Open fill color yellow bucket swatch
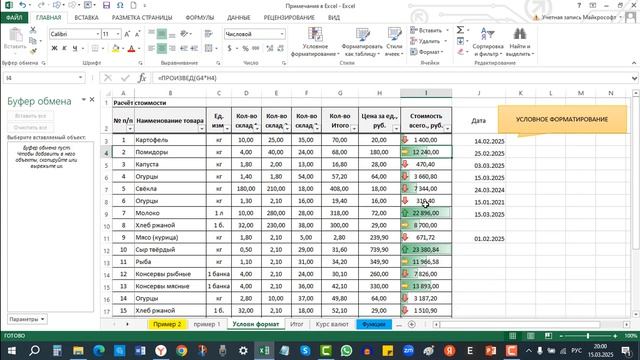 [x=116, y=49]
